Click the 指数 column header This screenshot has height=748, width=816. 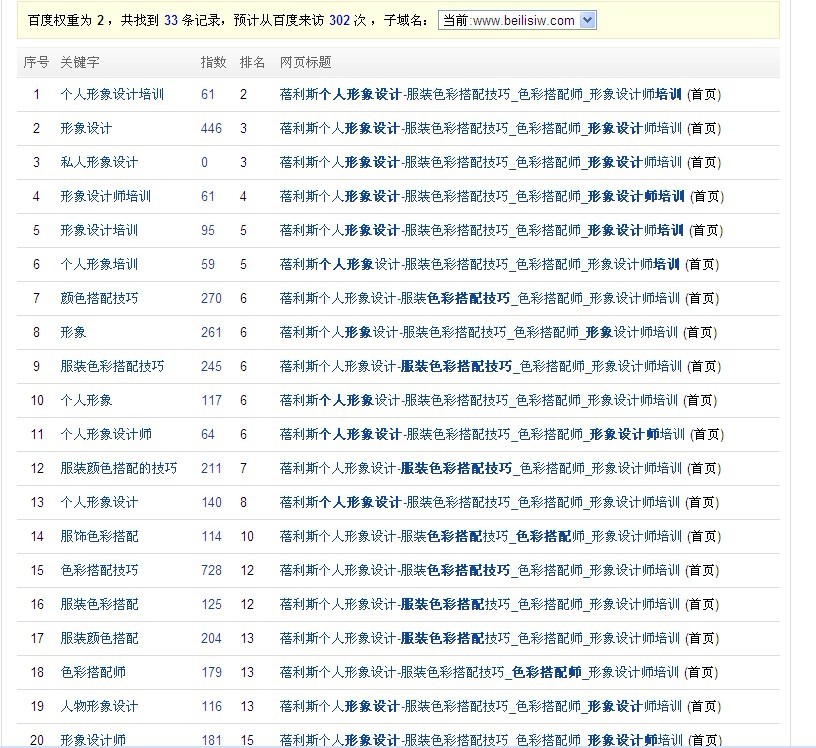pos(213,62)
